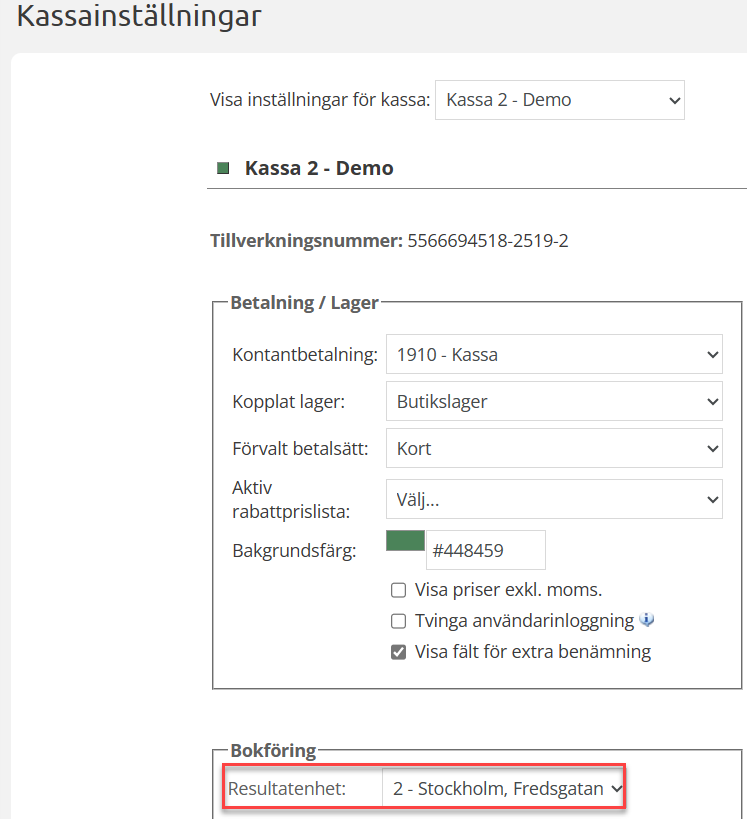Click the 'Bakgrundsfärg:' field label

(294, 550)
